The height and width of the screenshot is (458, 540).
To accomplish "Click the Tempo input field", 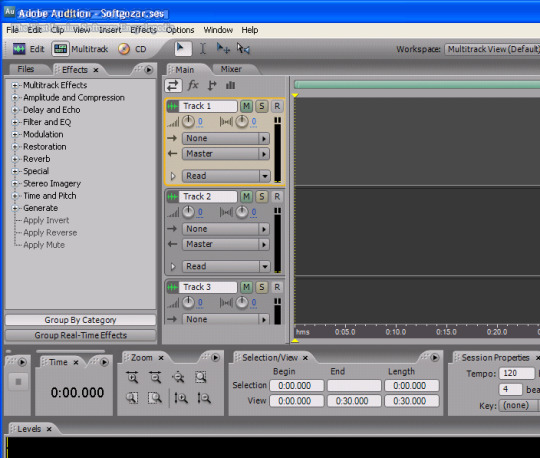I will pyautogui.click(x=517, y=373).
